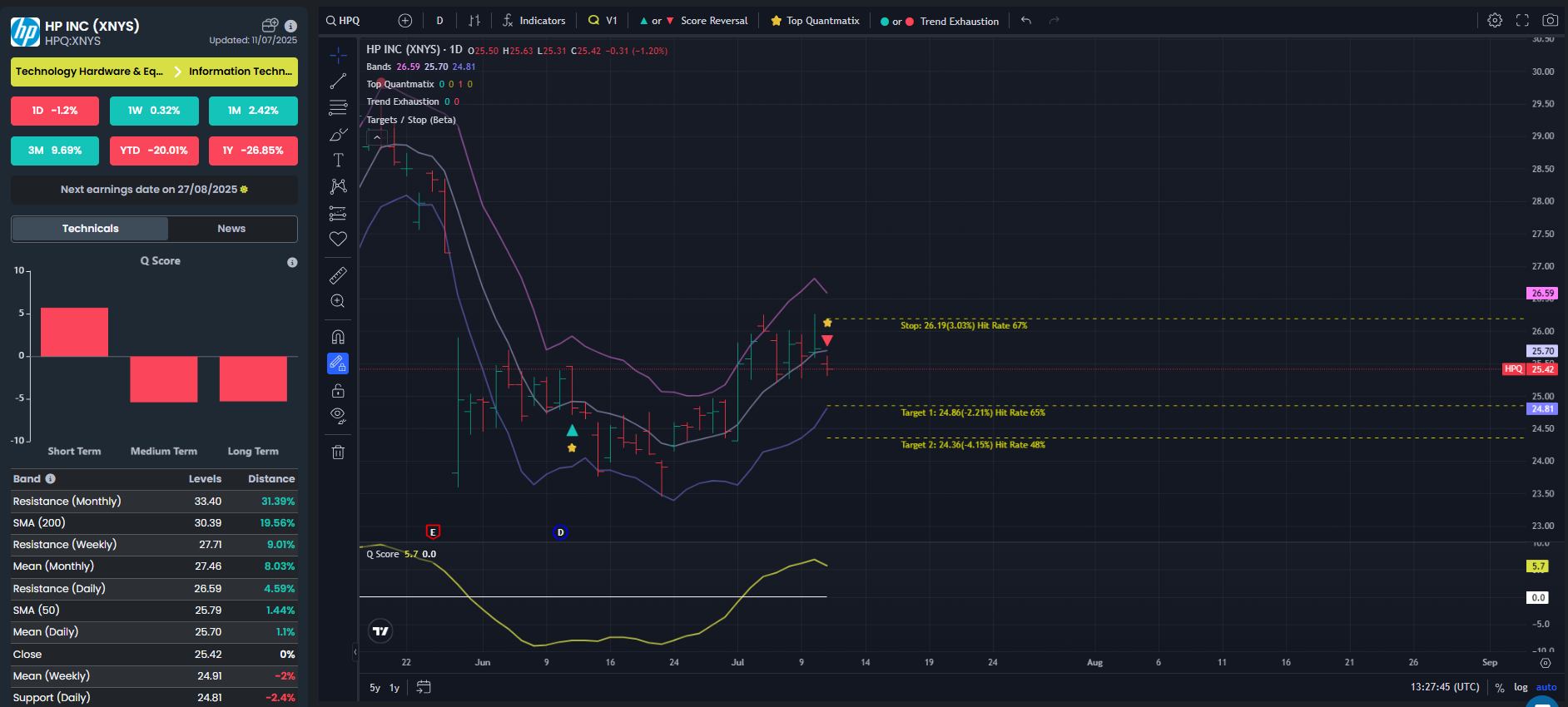Image resolution: width=1568 pixels, height=707 pixels.
Task: Click the 1W 0.32% performance tile
Action: click(154, 111)
